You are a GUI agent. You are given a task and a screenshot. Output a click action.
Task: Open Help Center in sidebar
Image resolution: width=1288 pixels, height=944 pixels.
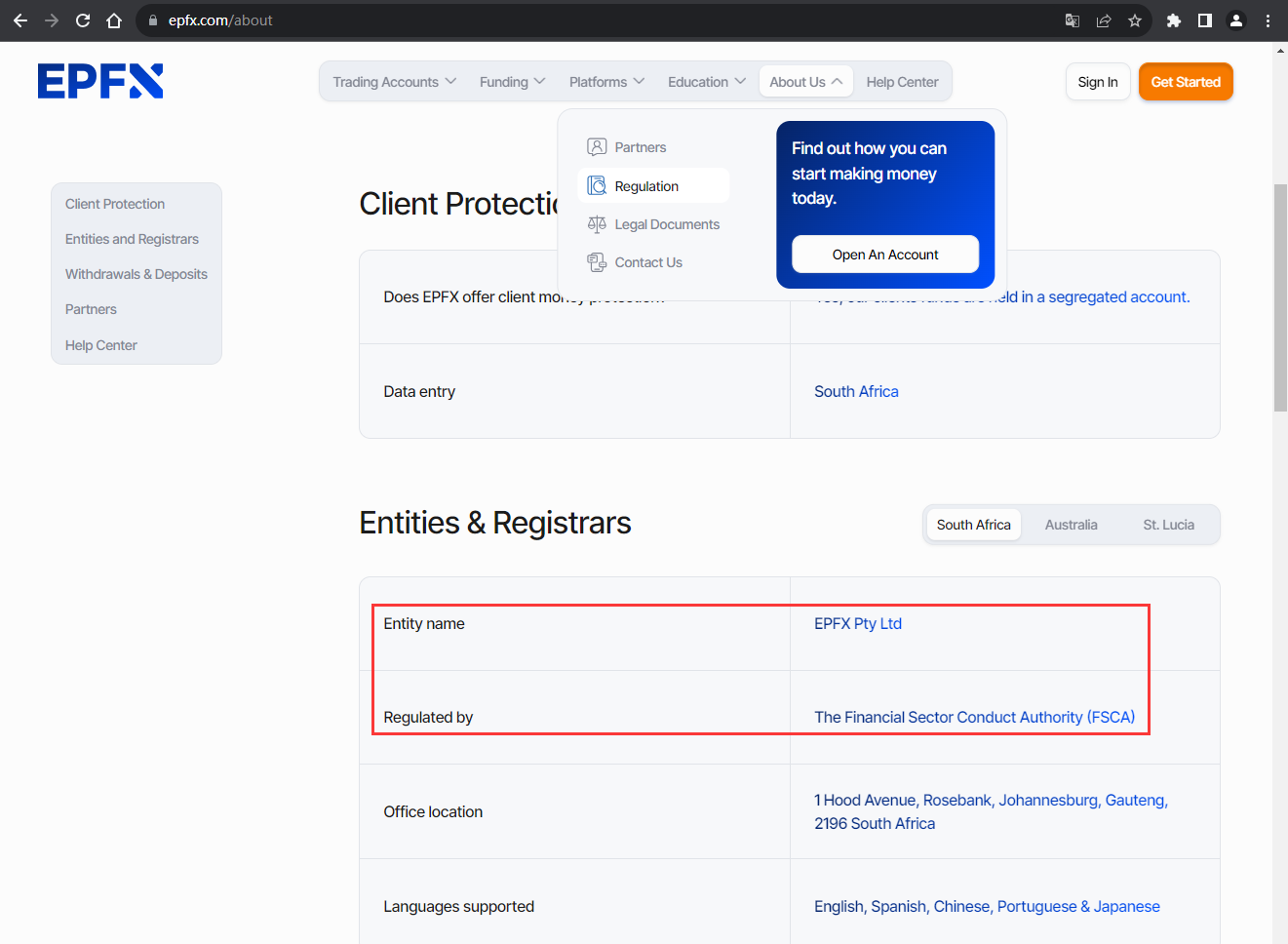tap(101, 345)
